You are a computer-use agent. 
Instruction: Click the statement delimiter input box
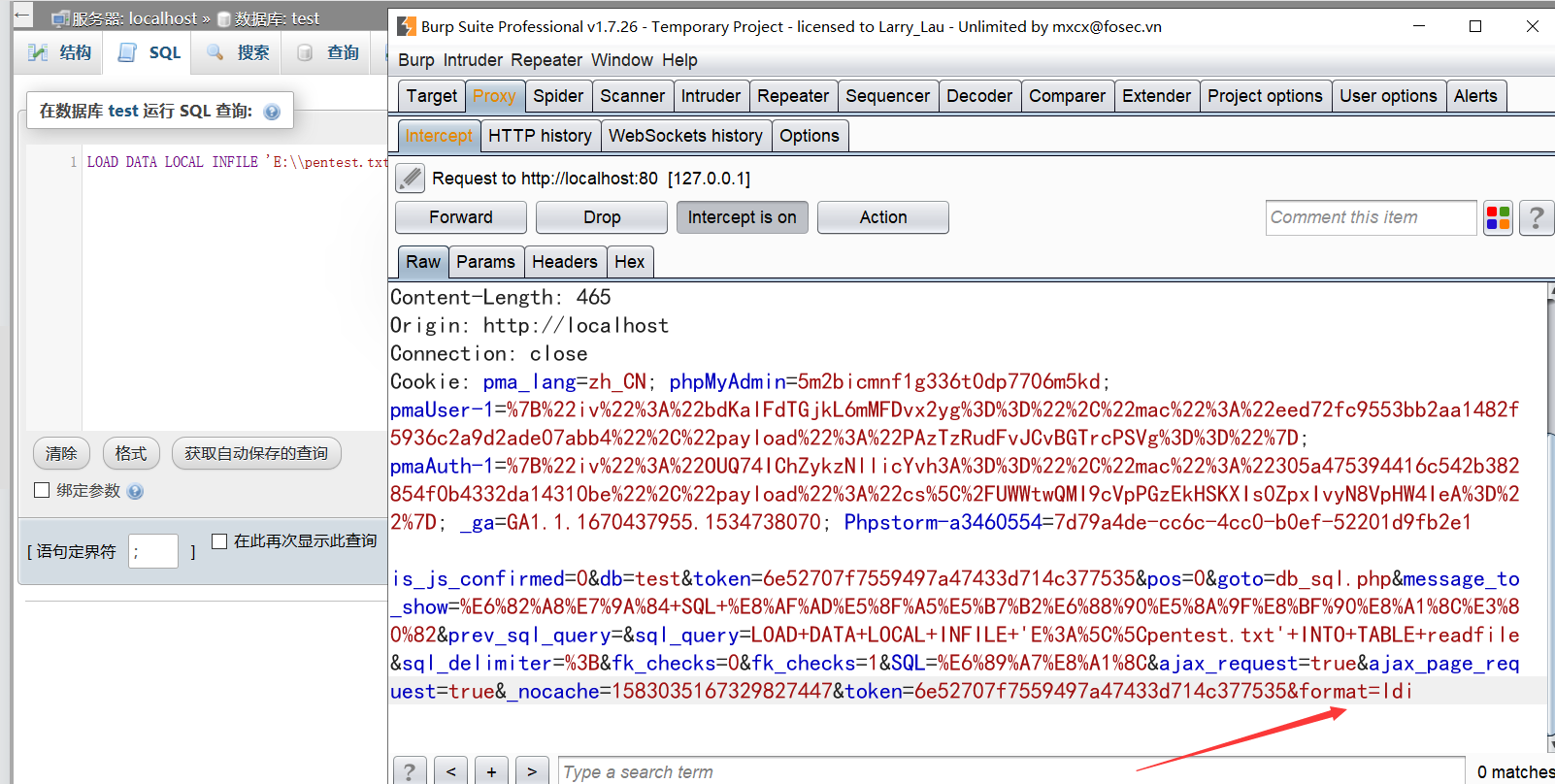153,551
